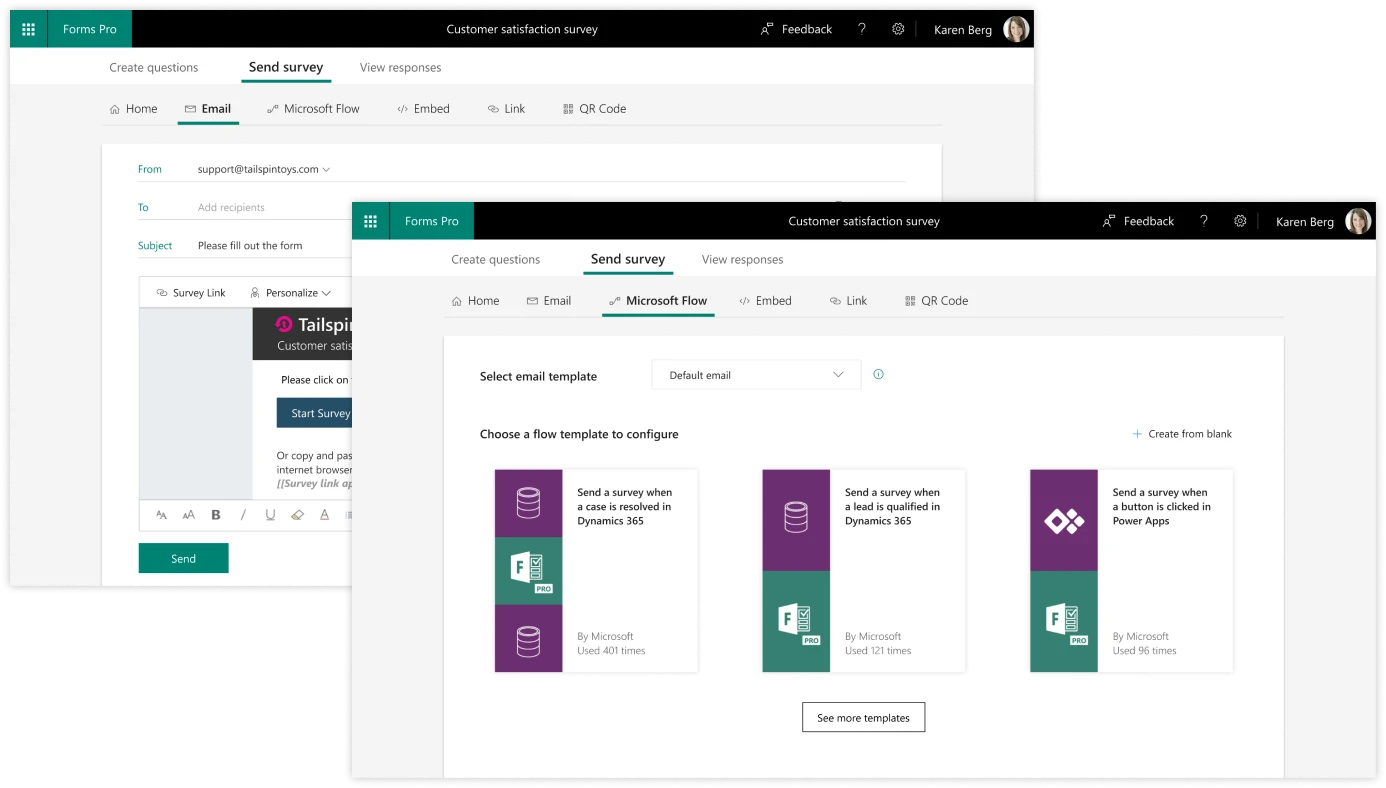Select the QR Code sharing option
This screenshot has width=1386, height=788.
coord(936,300)
